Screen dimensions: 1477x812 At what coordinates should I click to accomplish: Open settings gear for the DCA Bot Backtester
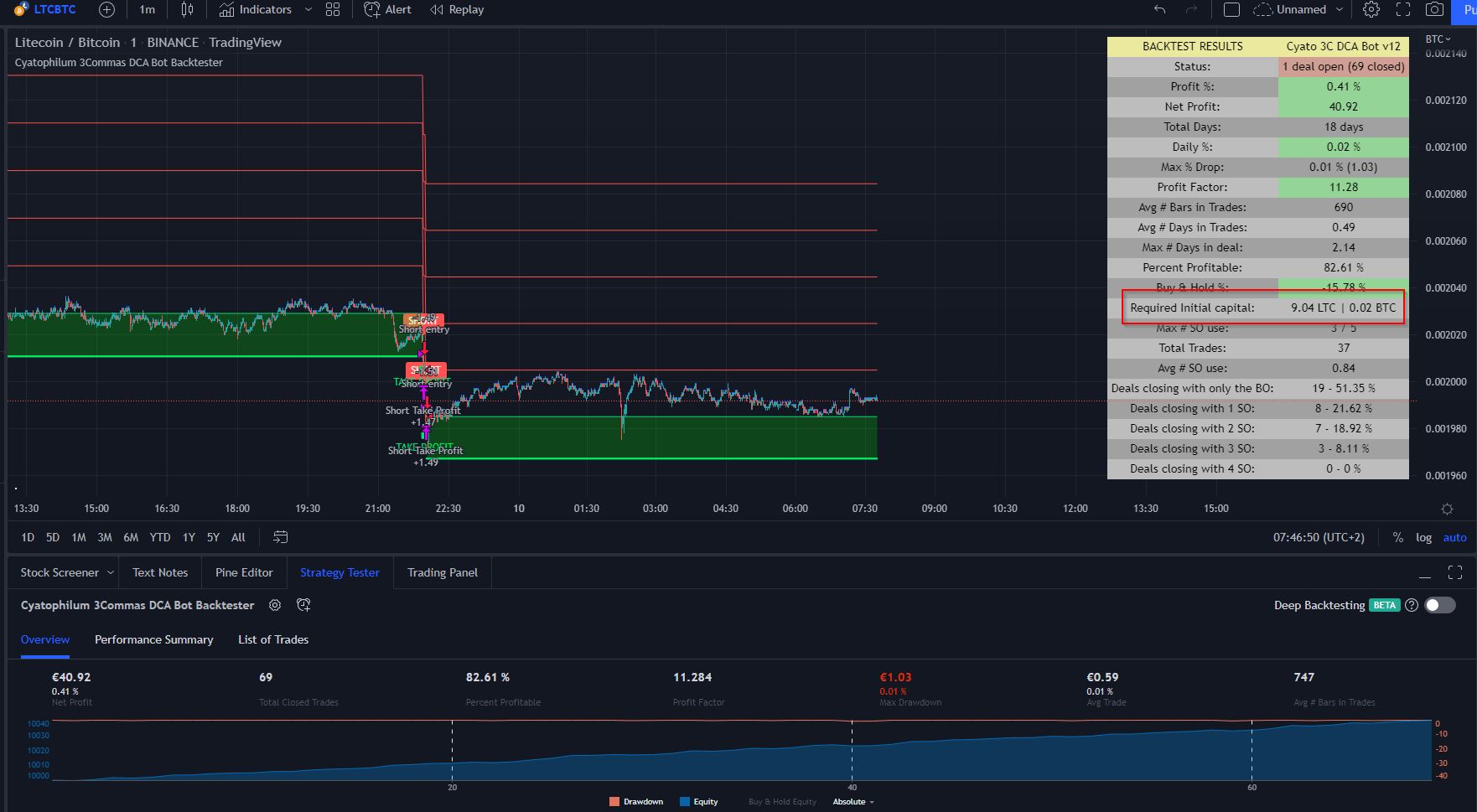(275, 605)
